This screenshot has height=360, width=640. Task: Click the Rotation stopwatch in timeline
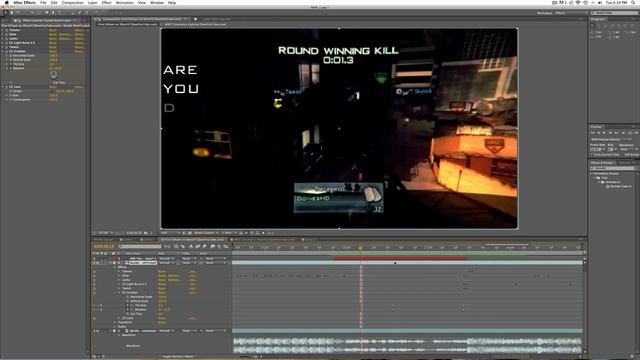click(128, 309)
